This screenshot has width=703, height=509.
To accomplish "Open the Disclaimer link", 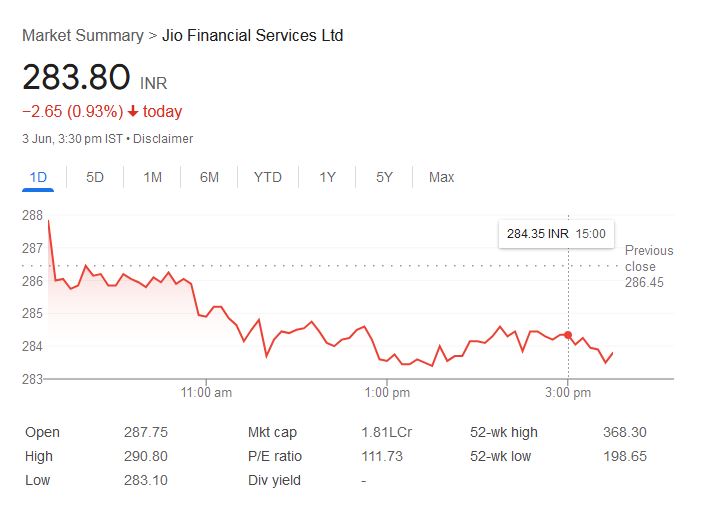I will point(163,139).
